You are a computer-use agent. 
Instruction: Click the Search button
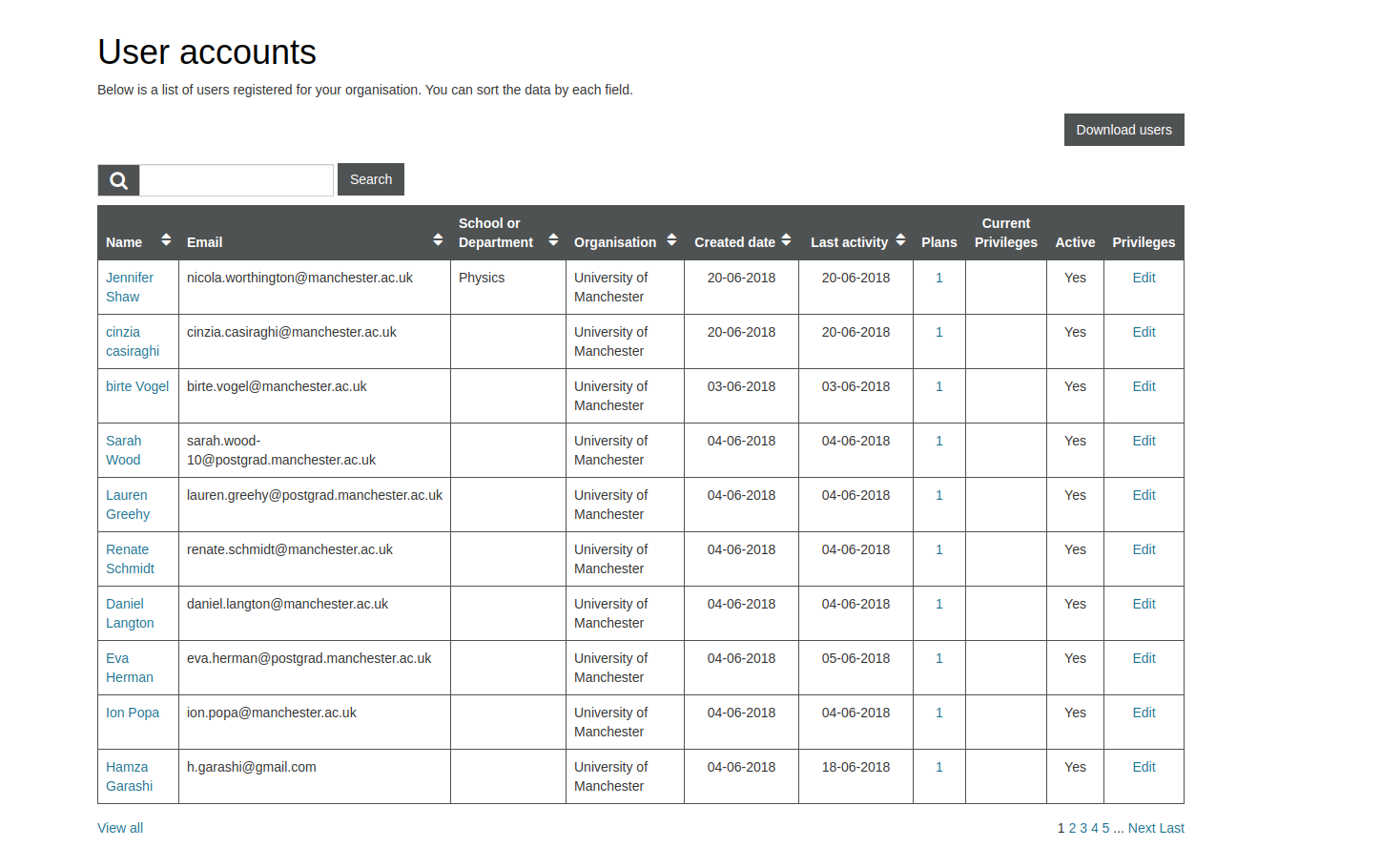[x=371, y=179]
